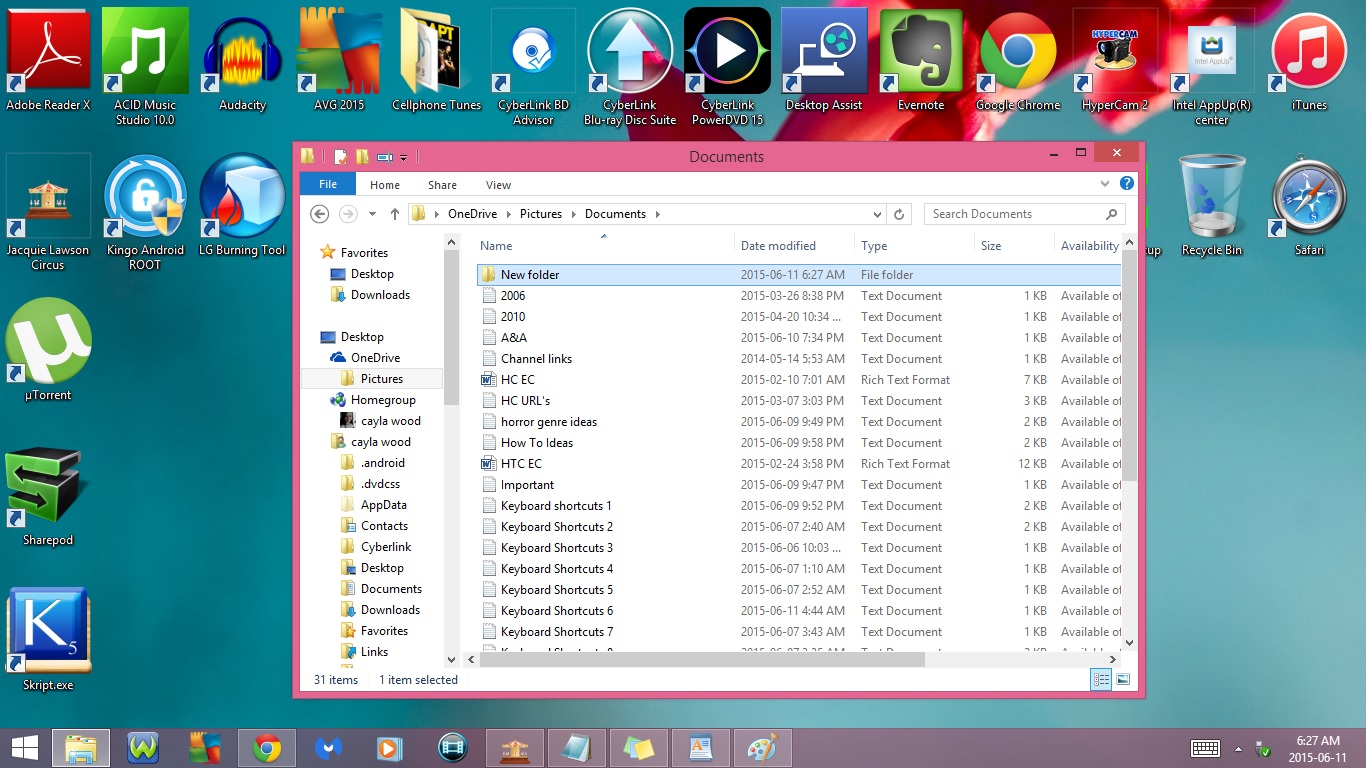Select the HTC EC rich text file

799,464
